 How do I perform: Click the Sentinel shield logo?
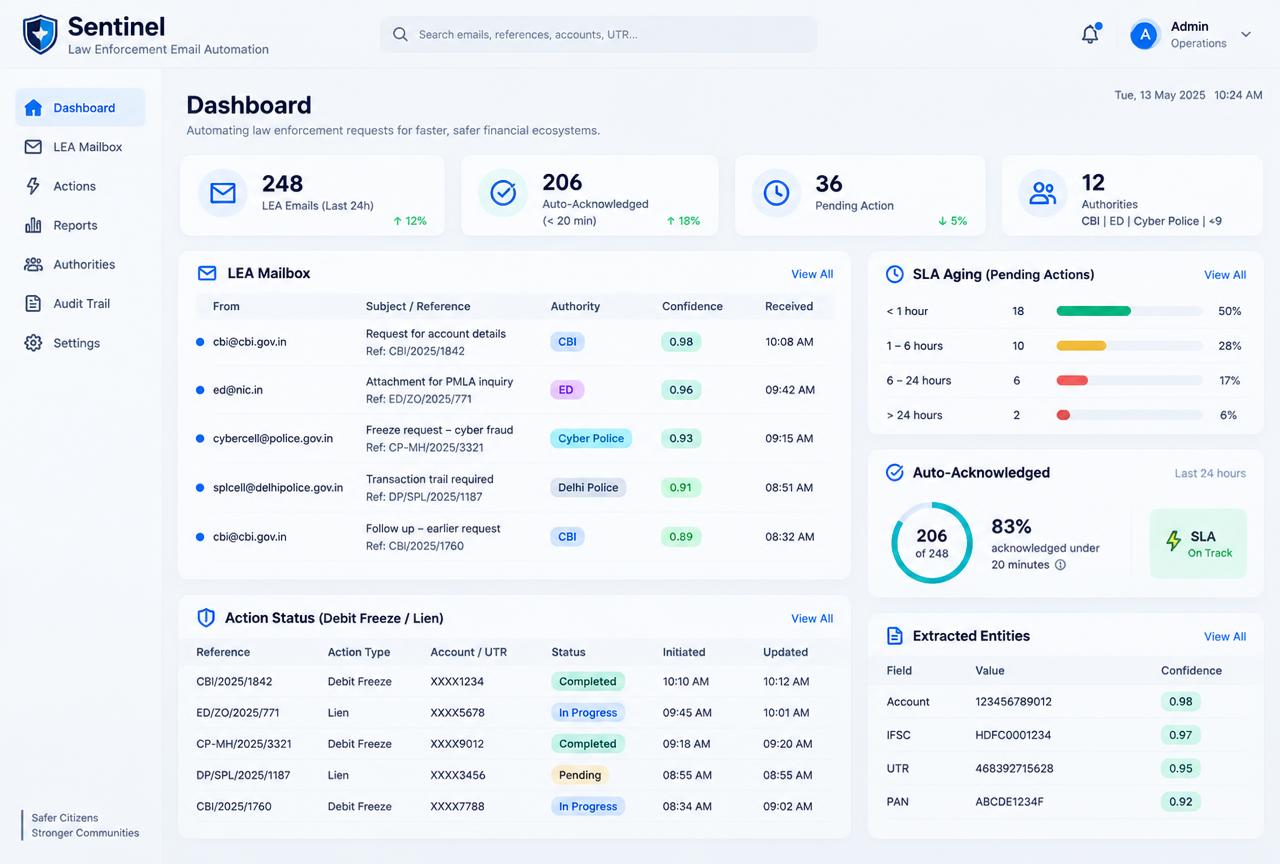(x=40, y=34)
